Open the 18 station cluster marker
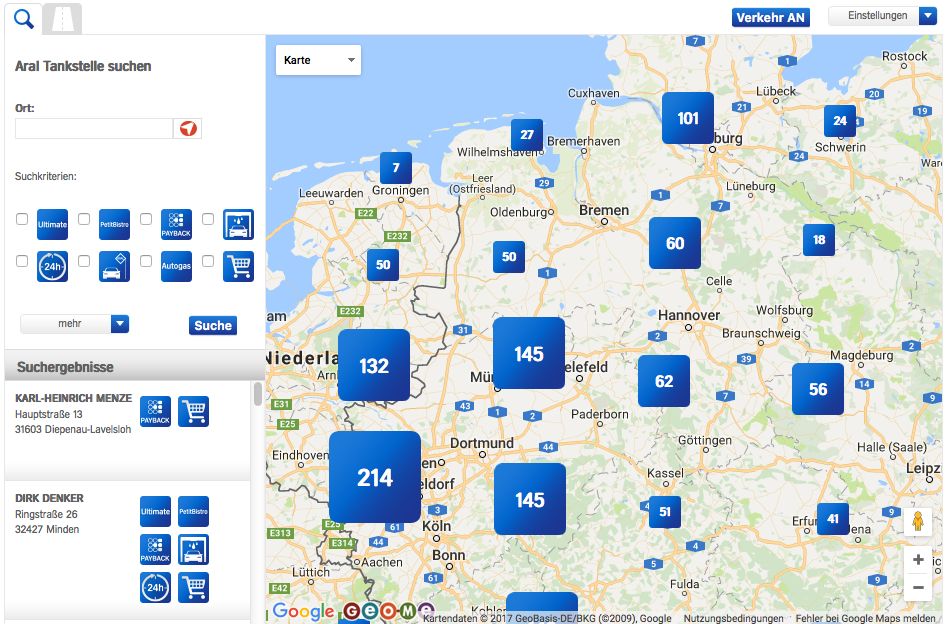This screenshot has width=947, height=624. [x=819, y=240]
